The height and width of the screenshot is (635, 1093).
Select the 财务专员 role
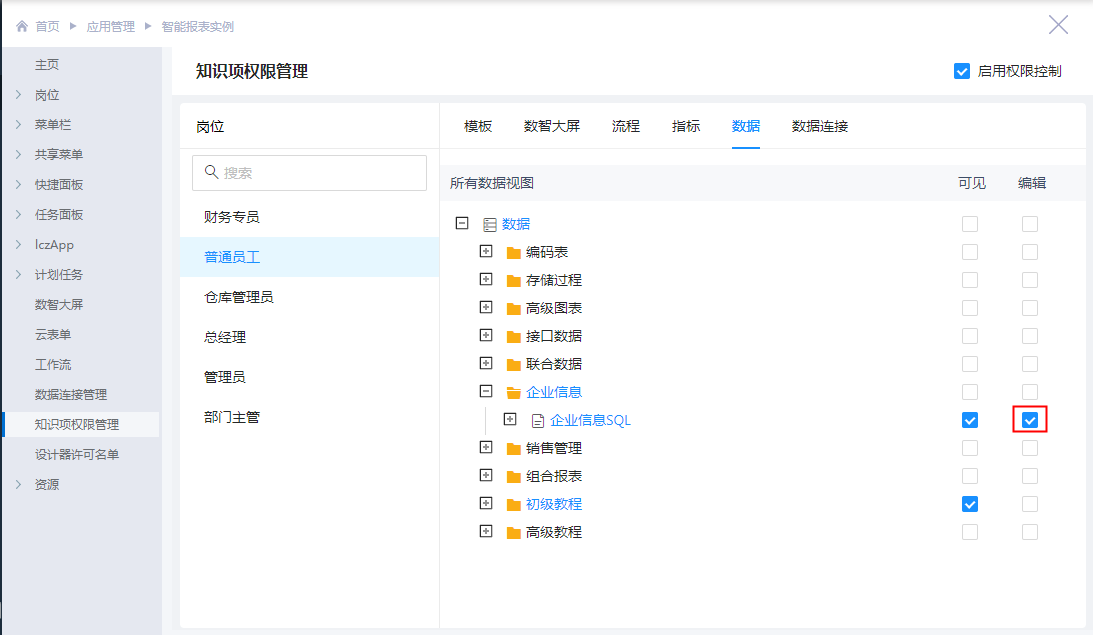(x=232, y=217)
